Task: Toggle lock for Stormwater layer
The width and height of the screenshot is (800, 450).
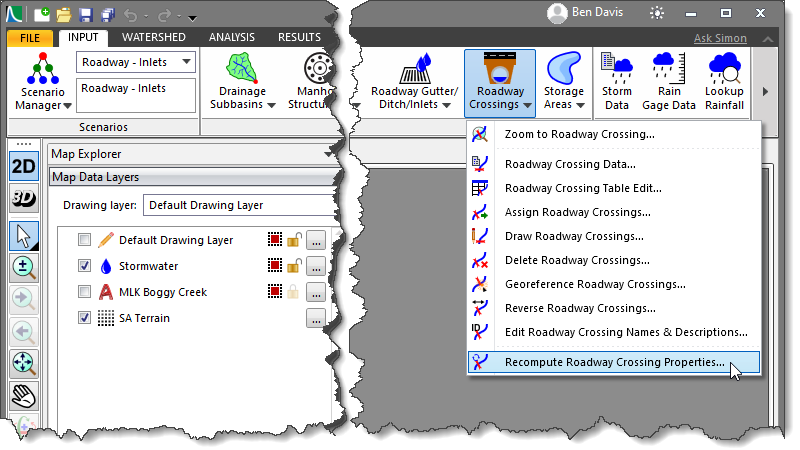Action: point(294,265)
